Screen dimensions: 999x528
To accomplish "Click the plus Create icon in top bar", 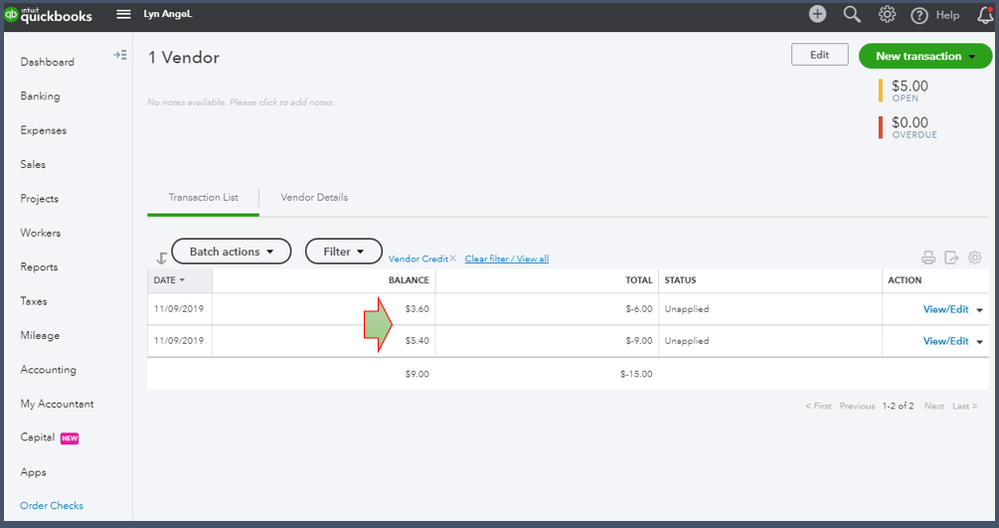I will pos(817,14).
